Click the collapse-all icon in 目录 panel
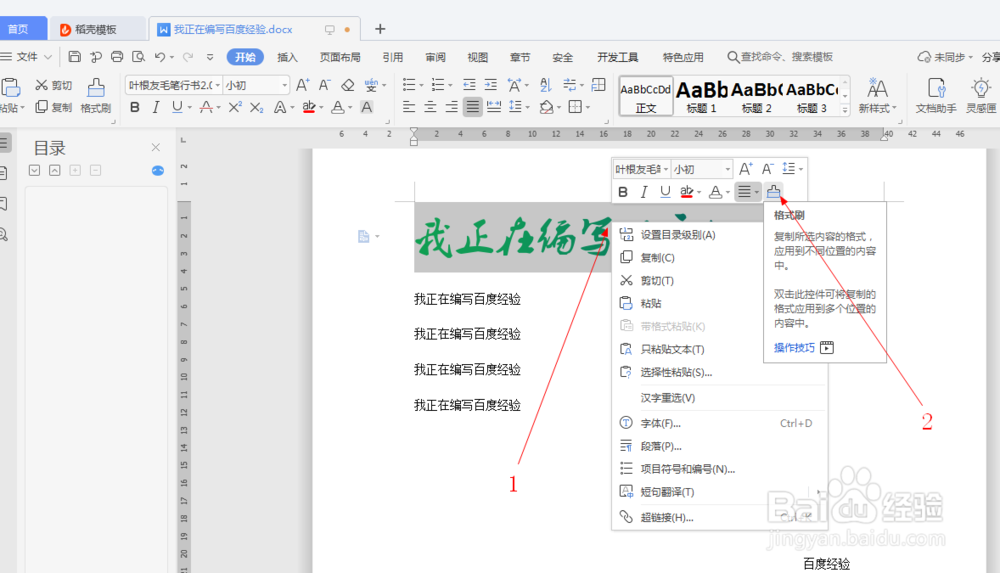This screenshot has width=1000, height=573. [55, 170]
